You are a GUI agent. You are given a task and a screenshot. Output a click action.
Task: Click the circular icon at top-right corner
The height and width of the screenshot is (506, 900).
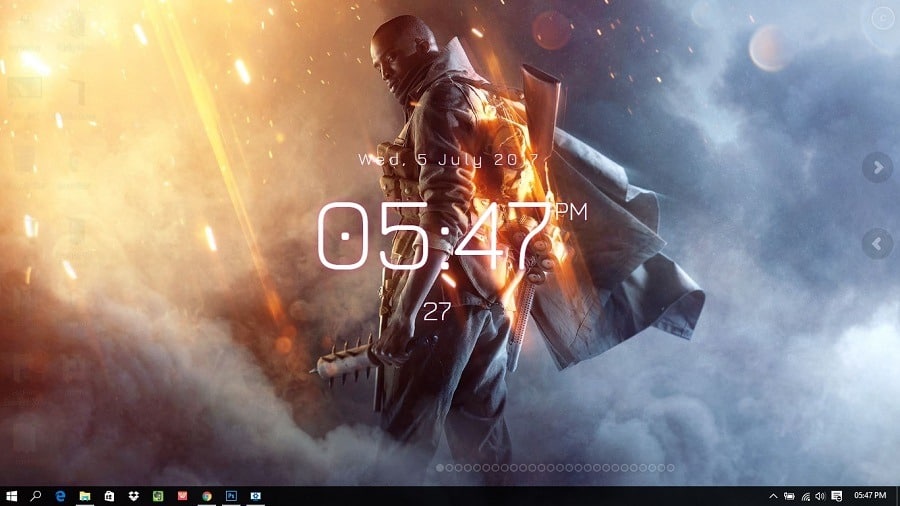click(881, 17)
